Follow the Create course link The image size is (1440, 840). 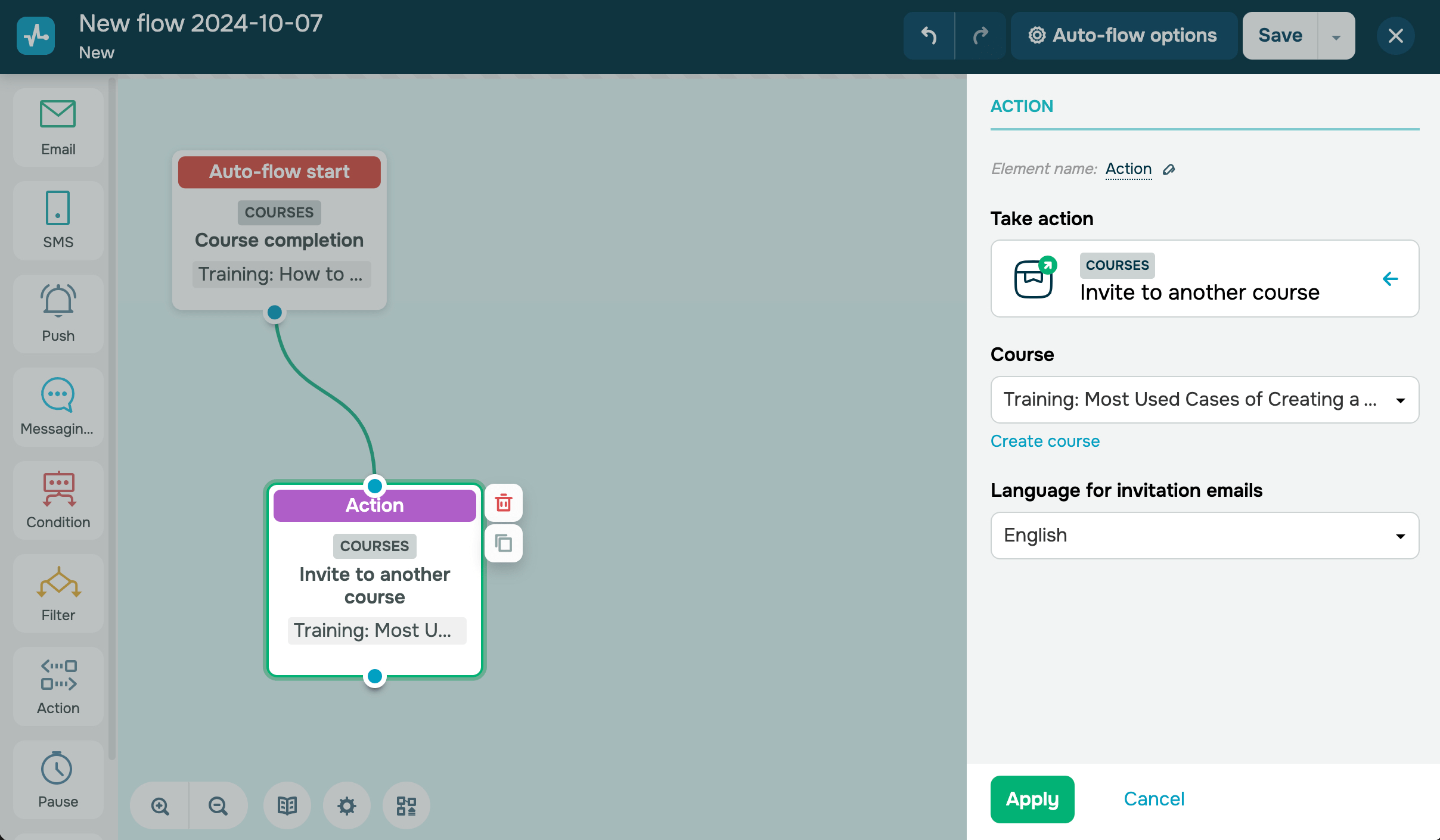tap(1045, 441)
